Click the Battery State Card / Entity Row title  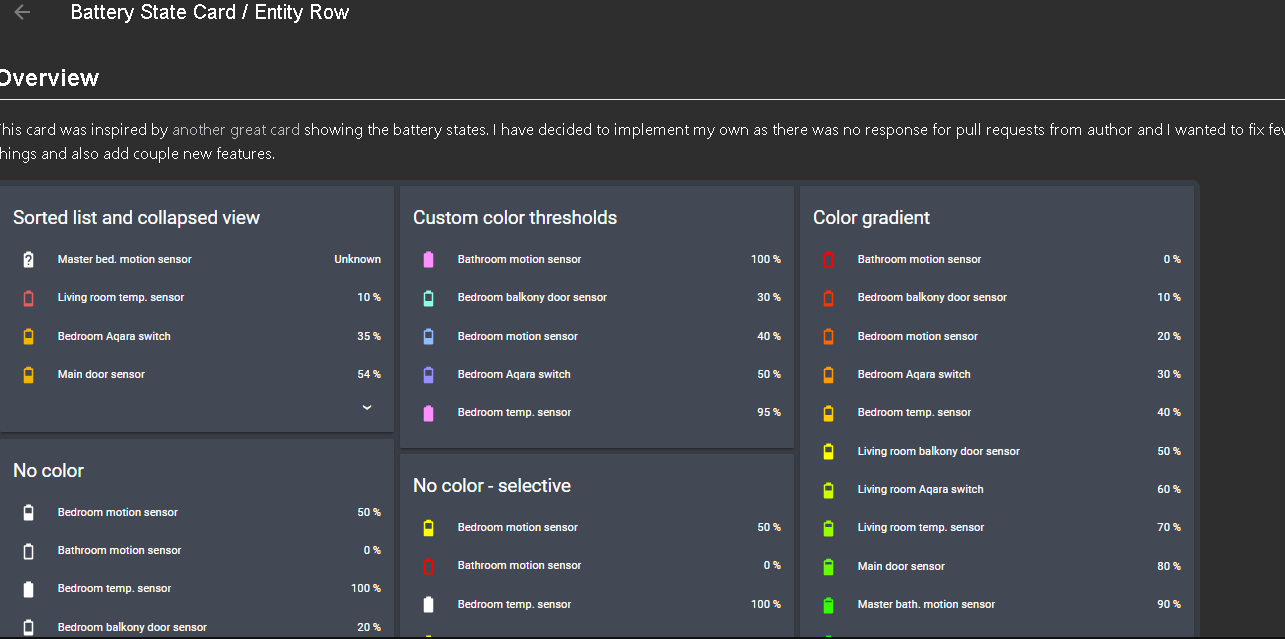click(209, 12)
